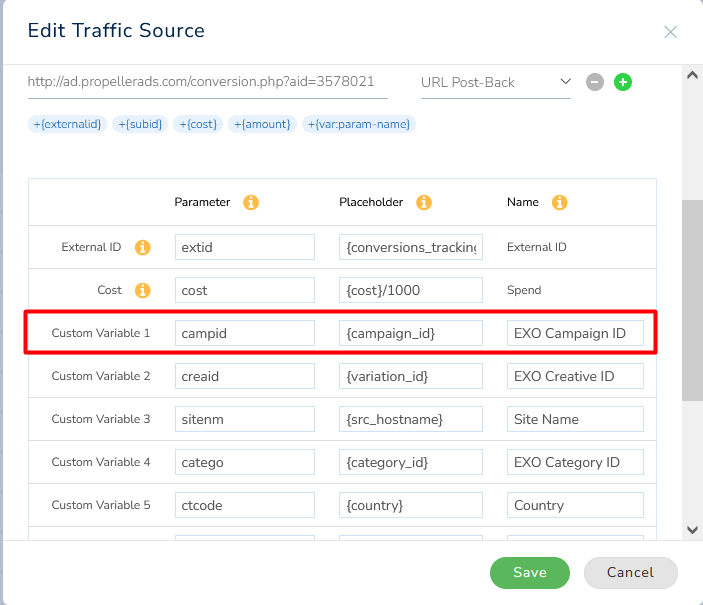Click the Custom Variable 4 label
703x605 pixels.
click(101, 462)
